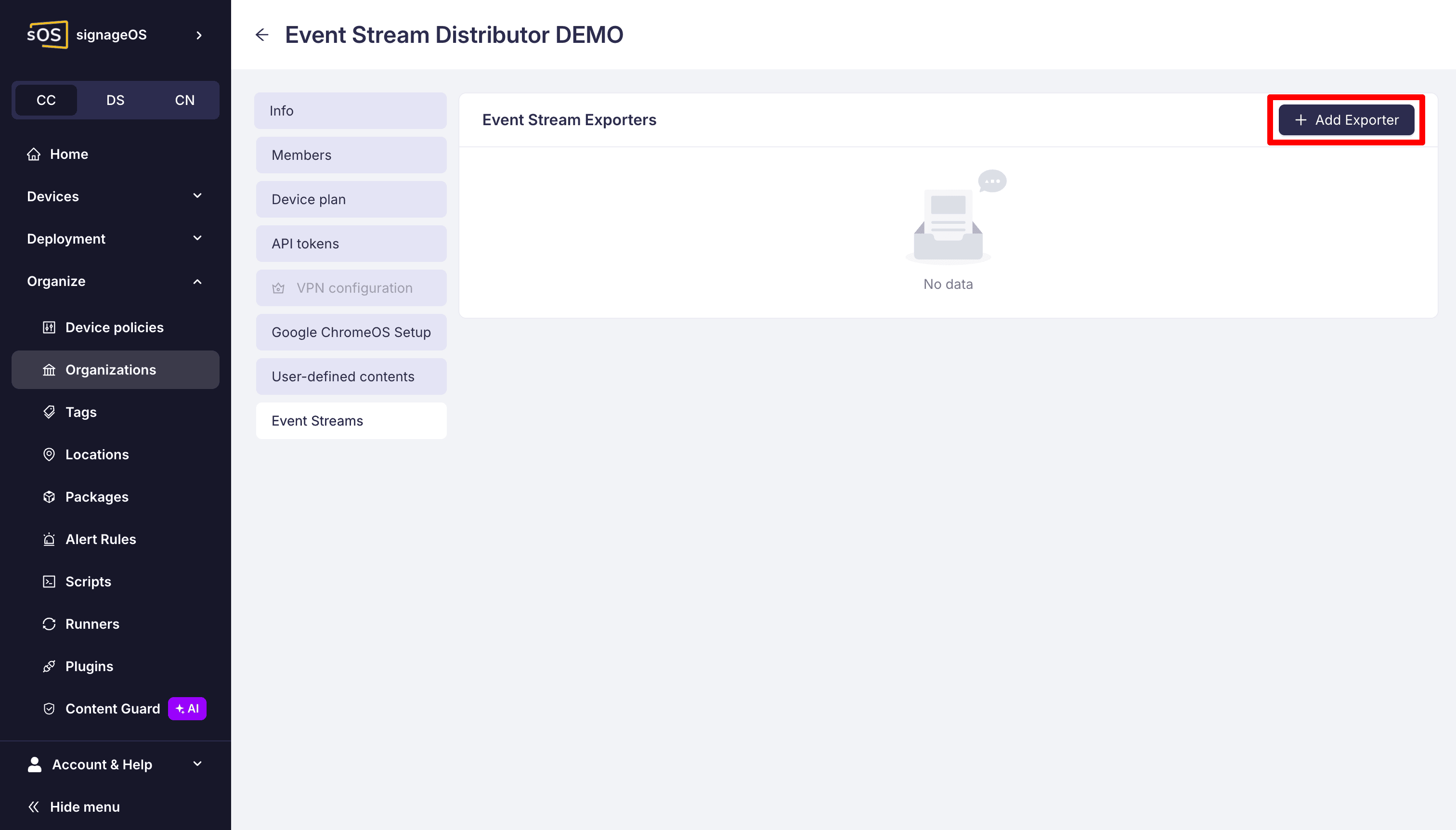Open Account & Help menu label
The width and height of the screenshot is (1456, 830).
tap(102, 765)
